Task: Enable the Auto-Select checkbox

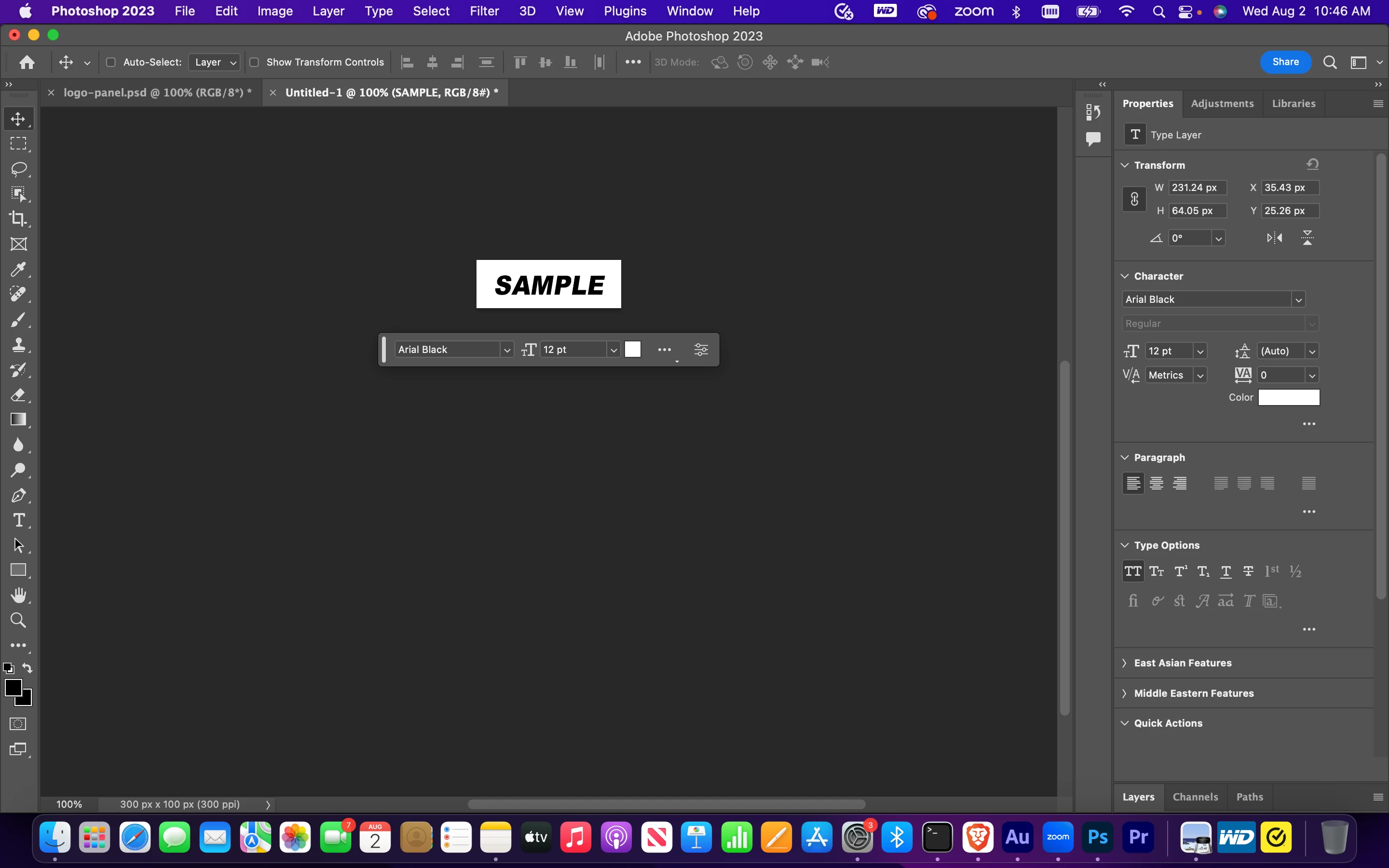Action: (111, 62)
